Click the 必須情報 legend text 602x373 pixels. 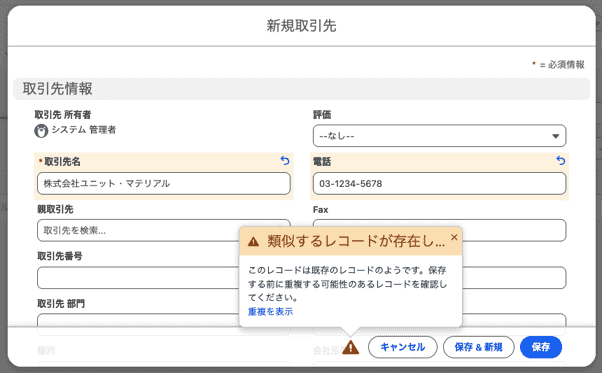566,64
